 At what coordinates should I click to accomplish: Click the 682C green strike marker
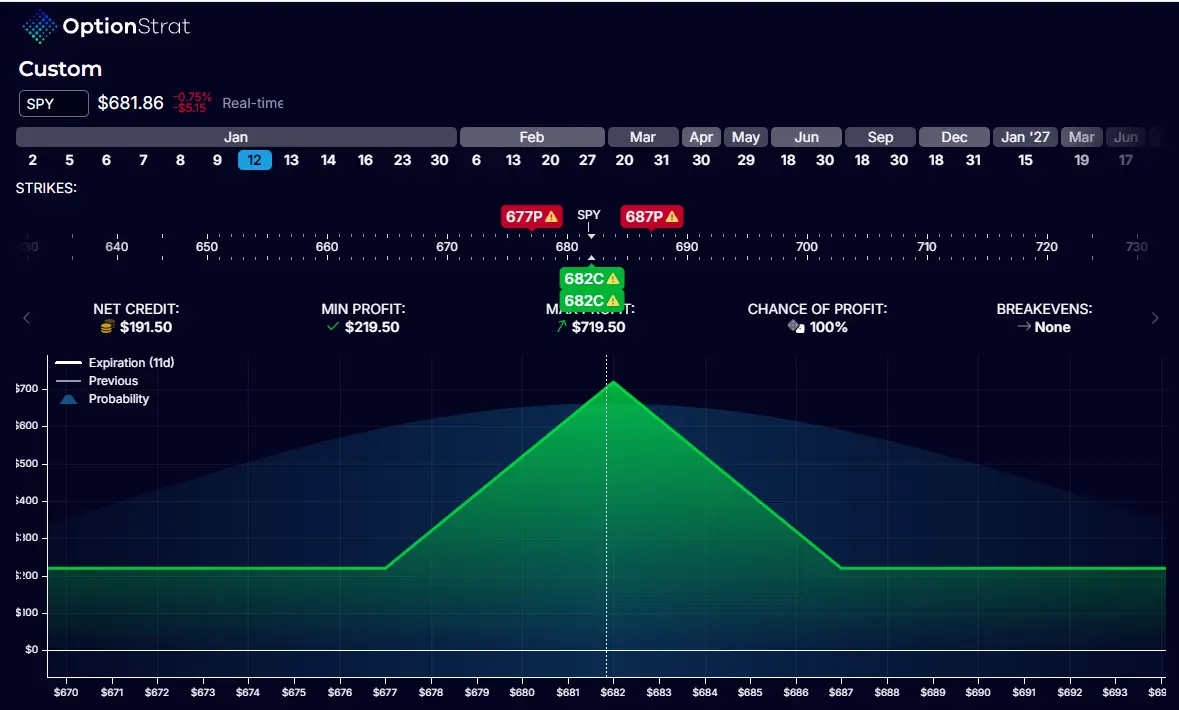(591, 279)
